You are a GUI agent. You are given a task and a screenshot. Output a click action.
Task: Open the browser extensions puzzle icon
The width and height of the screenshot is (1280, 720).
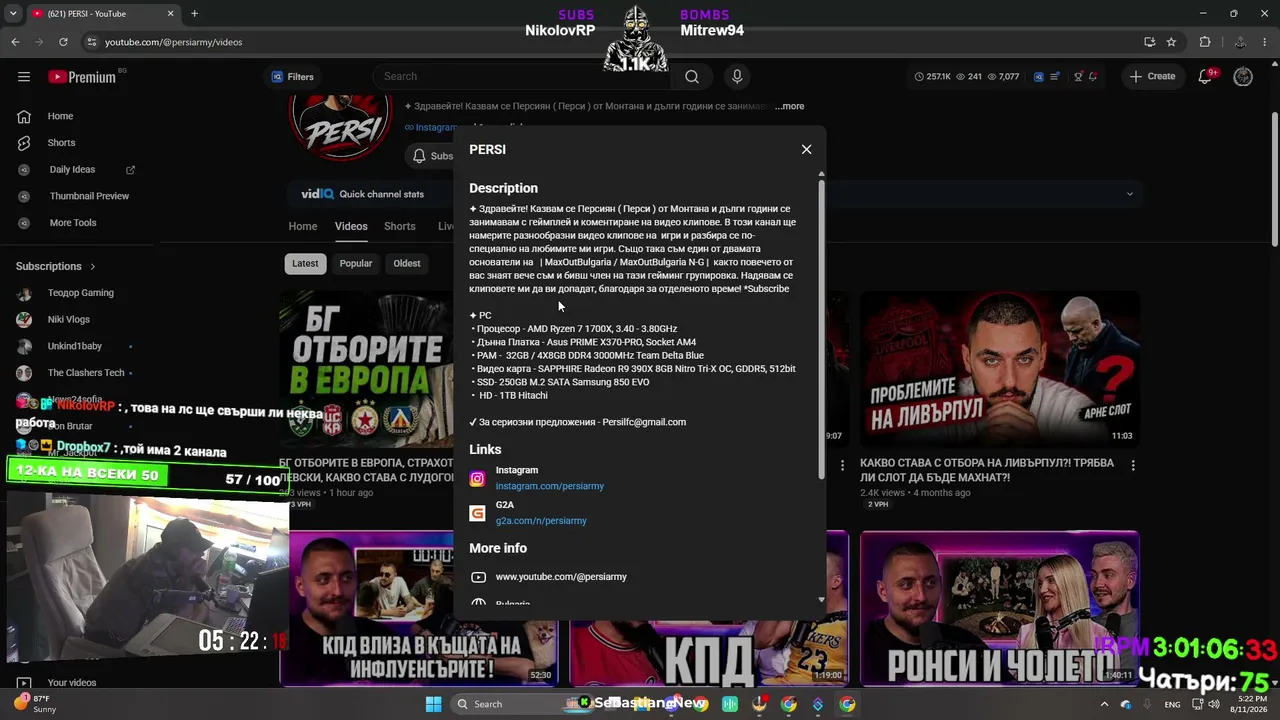click(1205, 42)
